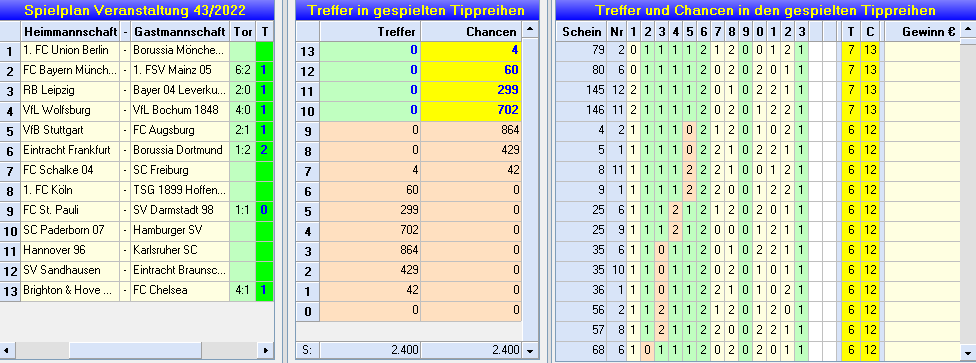This screenshot has width=976, height=363.
Task: Click the Heimmannschaft column header
Action: pyautogui.click(x=70, y=31)
